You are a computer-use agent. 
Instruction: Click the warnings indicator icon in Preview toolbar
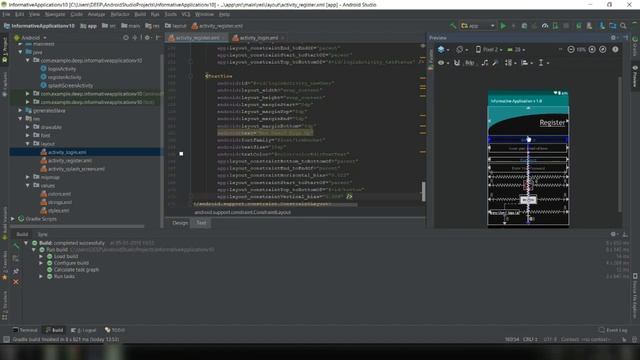[615, 49]
